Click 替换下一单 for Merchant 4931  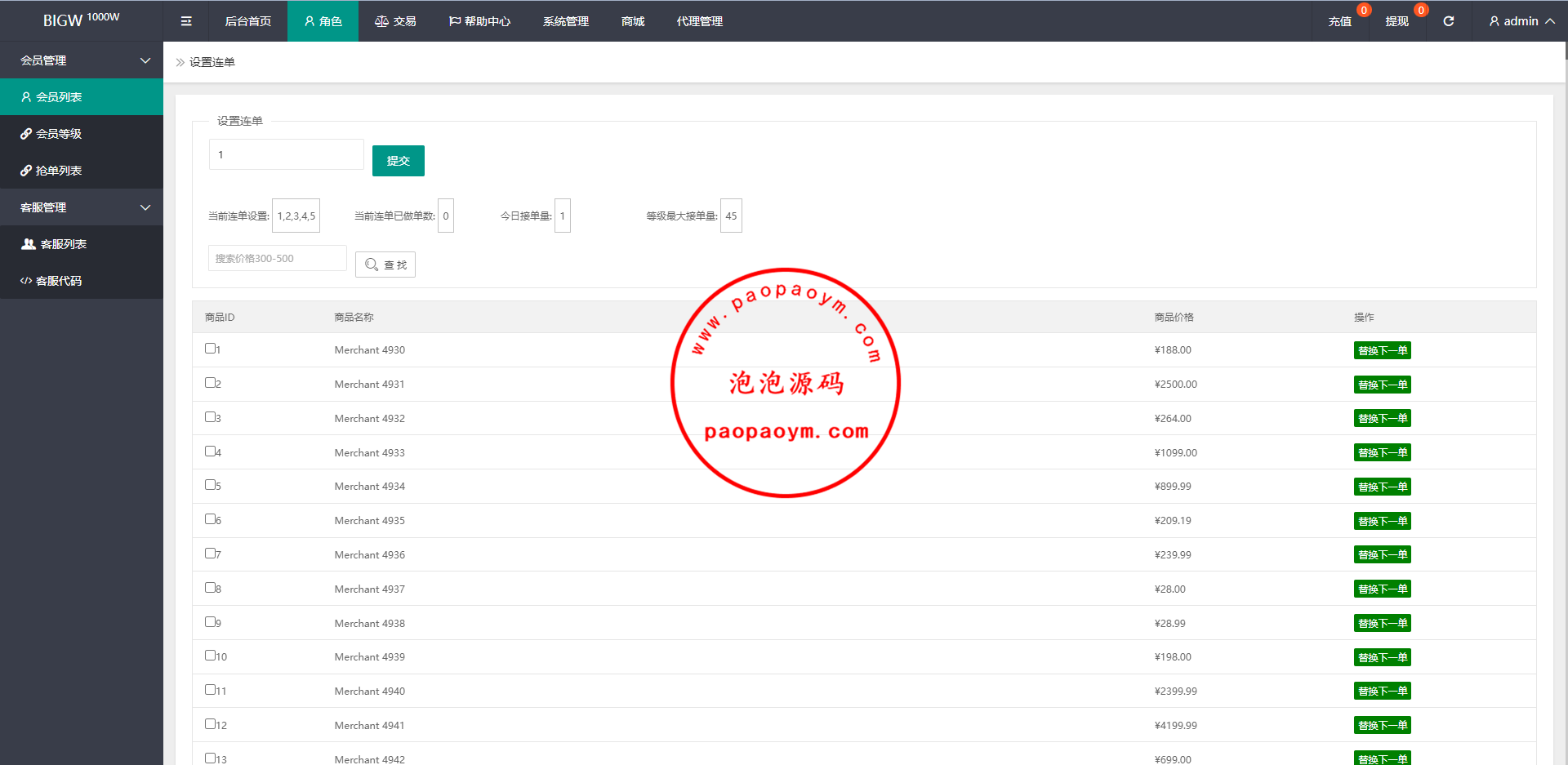[x=1382, y=385]
